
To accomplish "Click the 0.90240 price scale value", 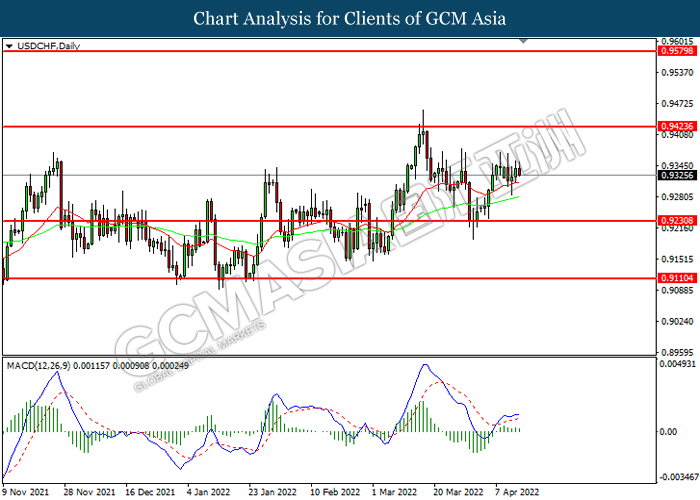I will click(x=677, y=321).
